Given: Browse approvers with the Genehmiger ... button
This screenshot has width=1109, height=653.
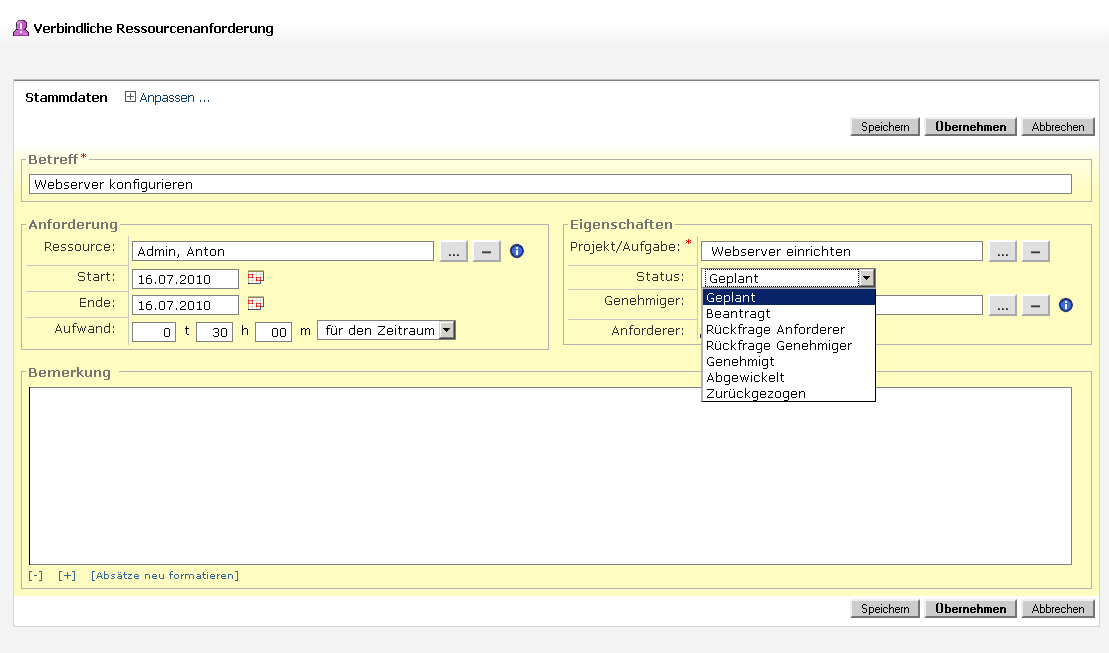Looking at the screenshot, I should point(1002,306).
